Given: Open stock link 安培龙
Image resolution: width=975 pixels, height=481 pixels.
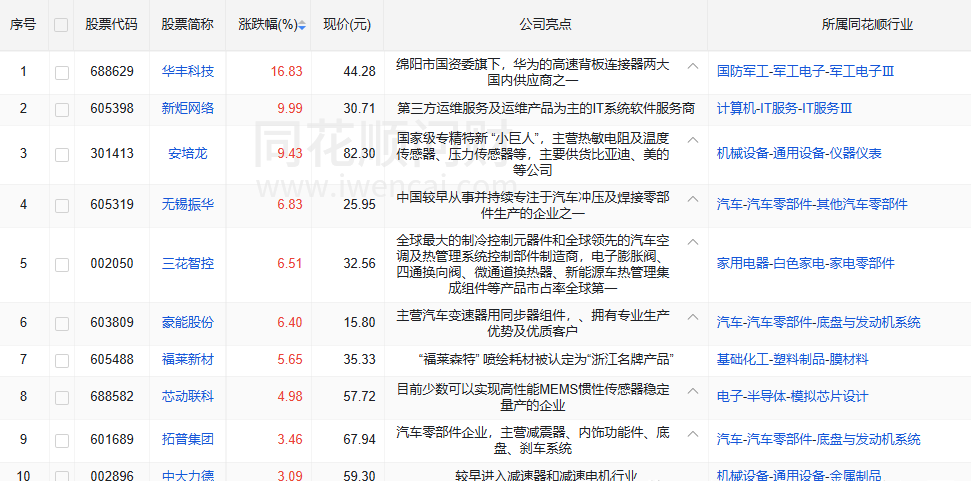Looking at the screenshot, I should [187, 153].
